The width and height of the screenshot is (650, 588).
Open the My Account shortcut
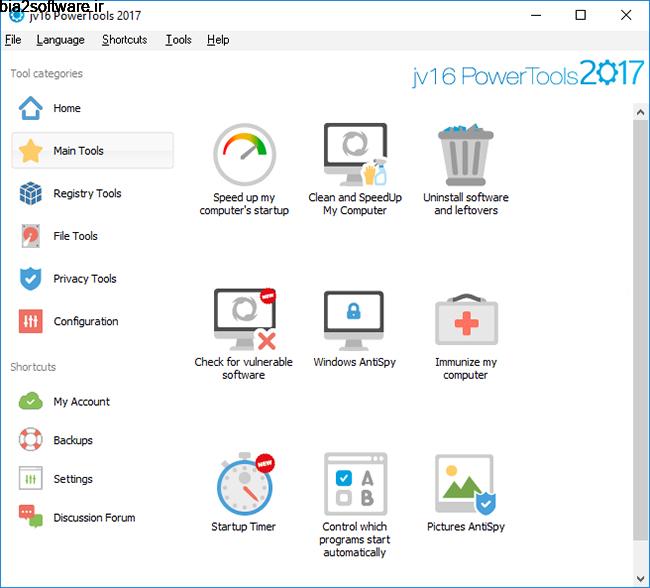pos(81,402)
